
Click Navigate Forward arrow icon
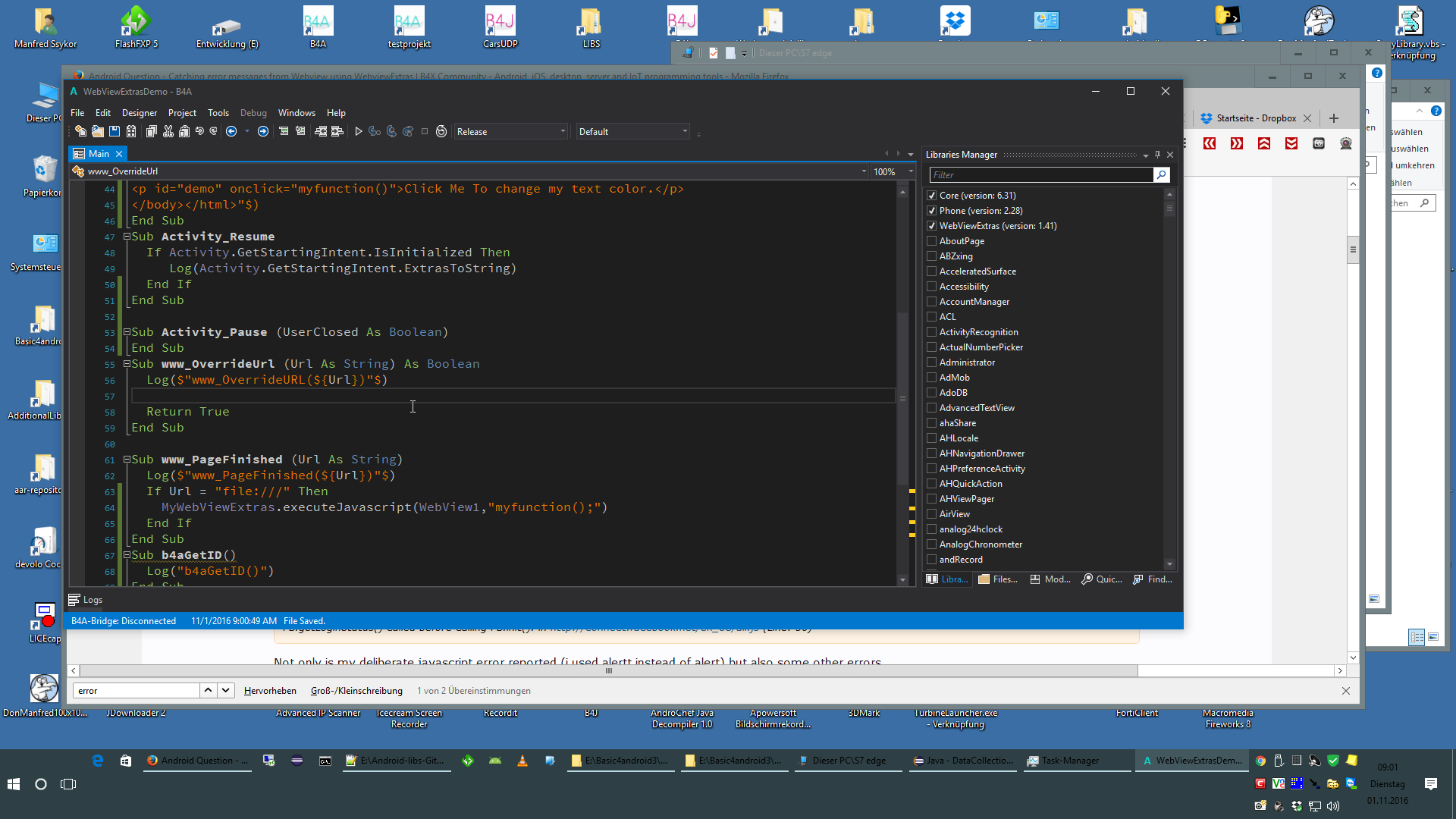pyautogui.click(x=263, y=131)
